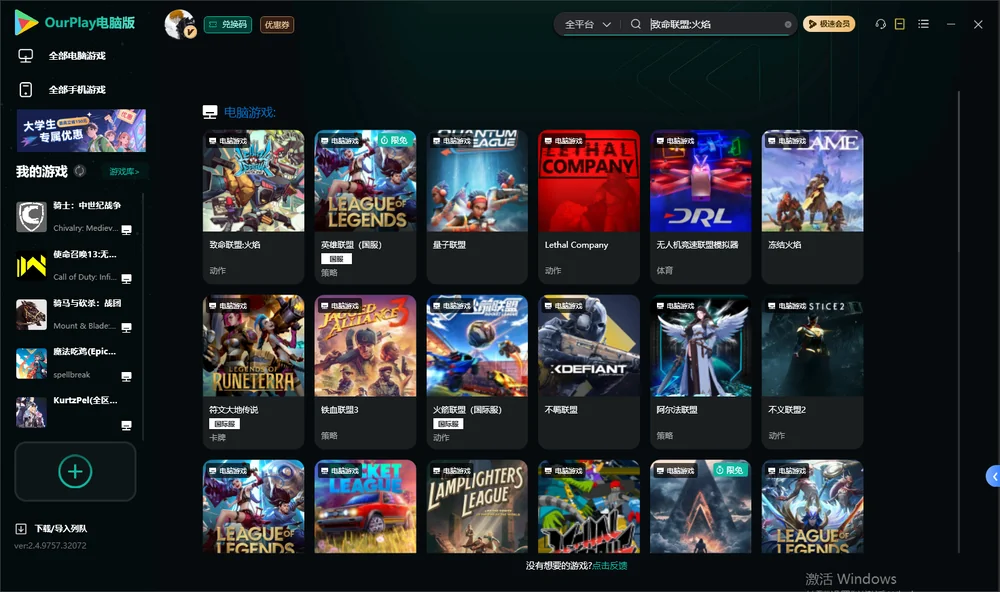1000x592 pixels.
Task: Click the 国际服 tag under 符文大地传说
Action: [x=224, y=424]
